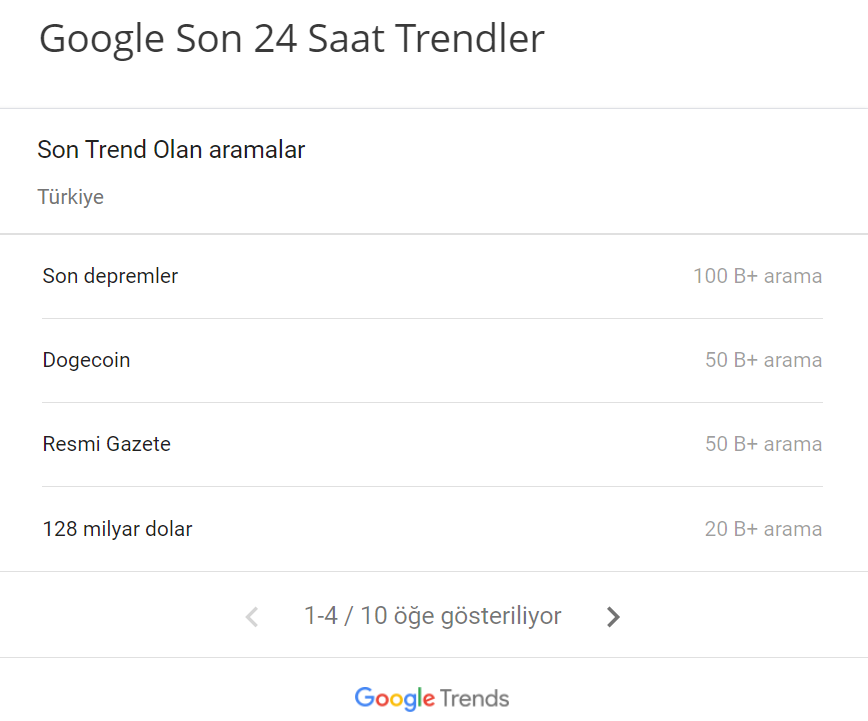The width and height of the screenshot is (868, 721).
Task: Click Dogecoin's 50 B+ arama count
Action: coord(763,360)
